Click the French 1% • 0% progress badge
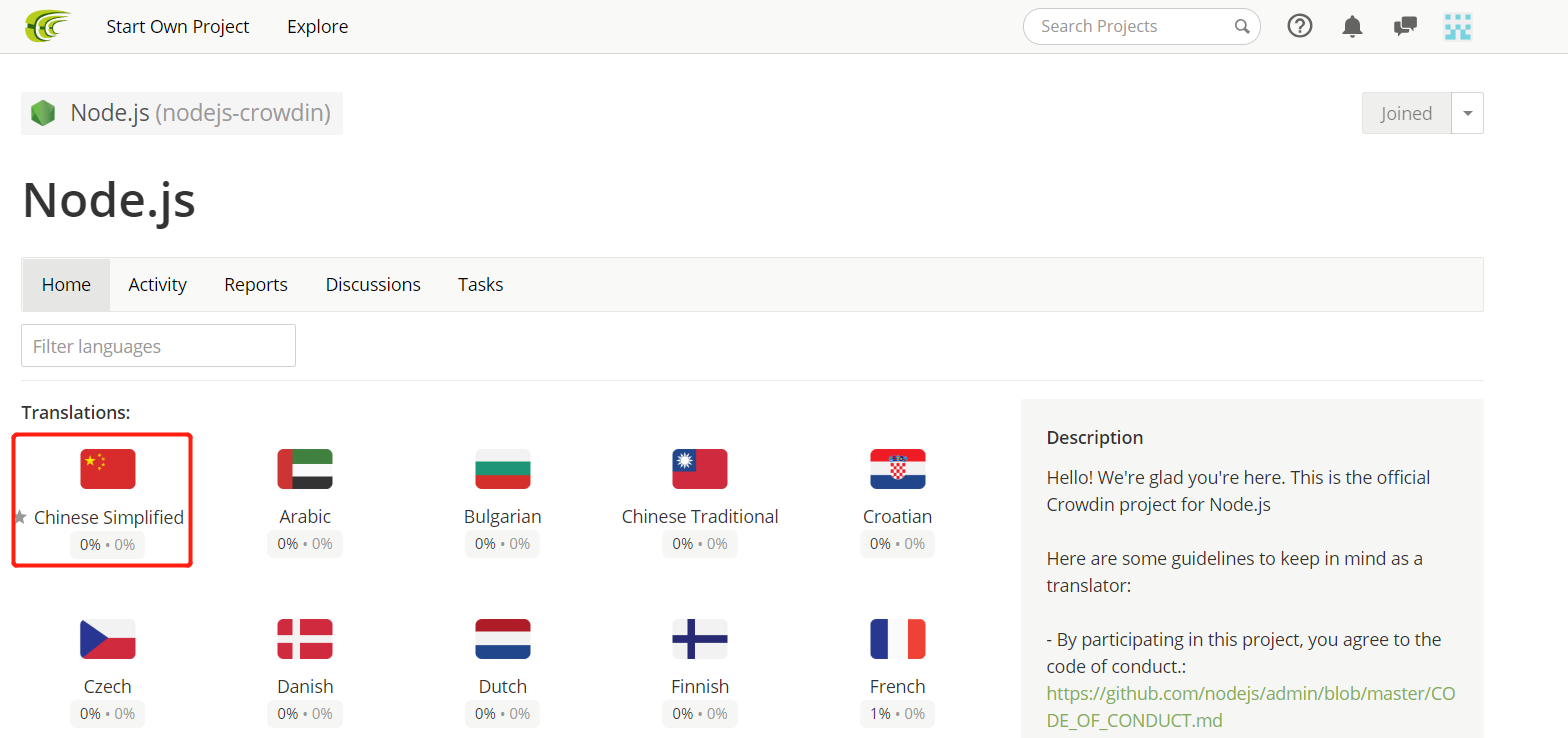Image resolution: width=1568 pixels, height=738 pixels. pos(898,714)
